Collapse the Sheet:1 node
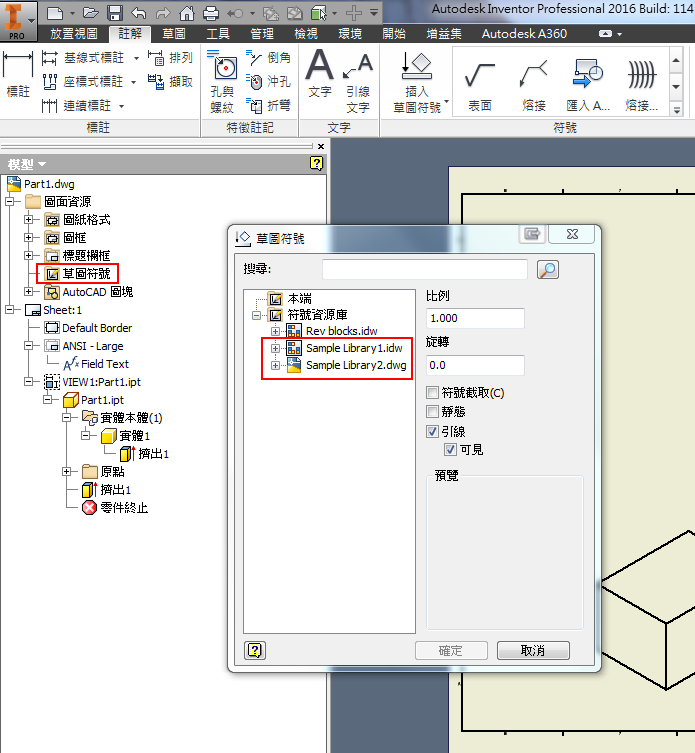Viewport: 695px width, 753px height. [10, 310]
